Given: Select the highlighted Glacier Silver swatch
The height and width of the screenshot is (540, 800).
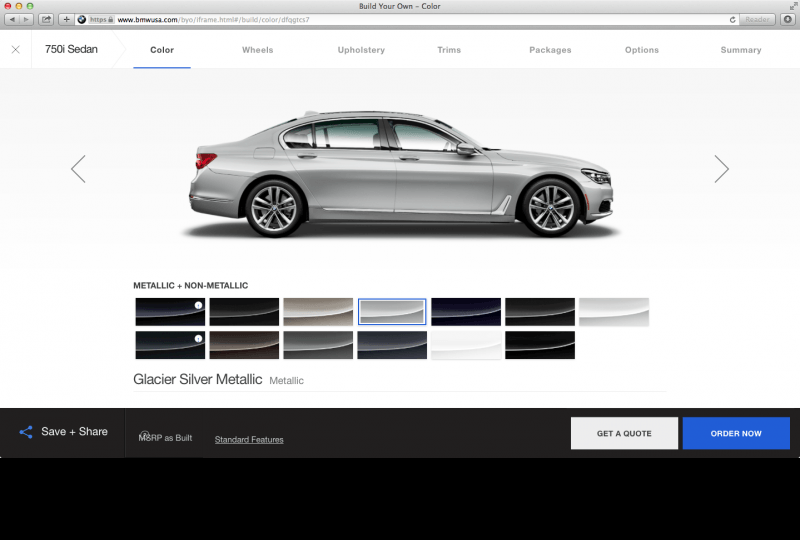Looking at the screenshot, I should click(392, 312).
